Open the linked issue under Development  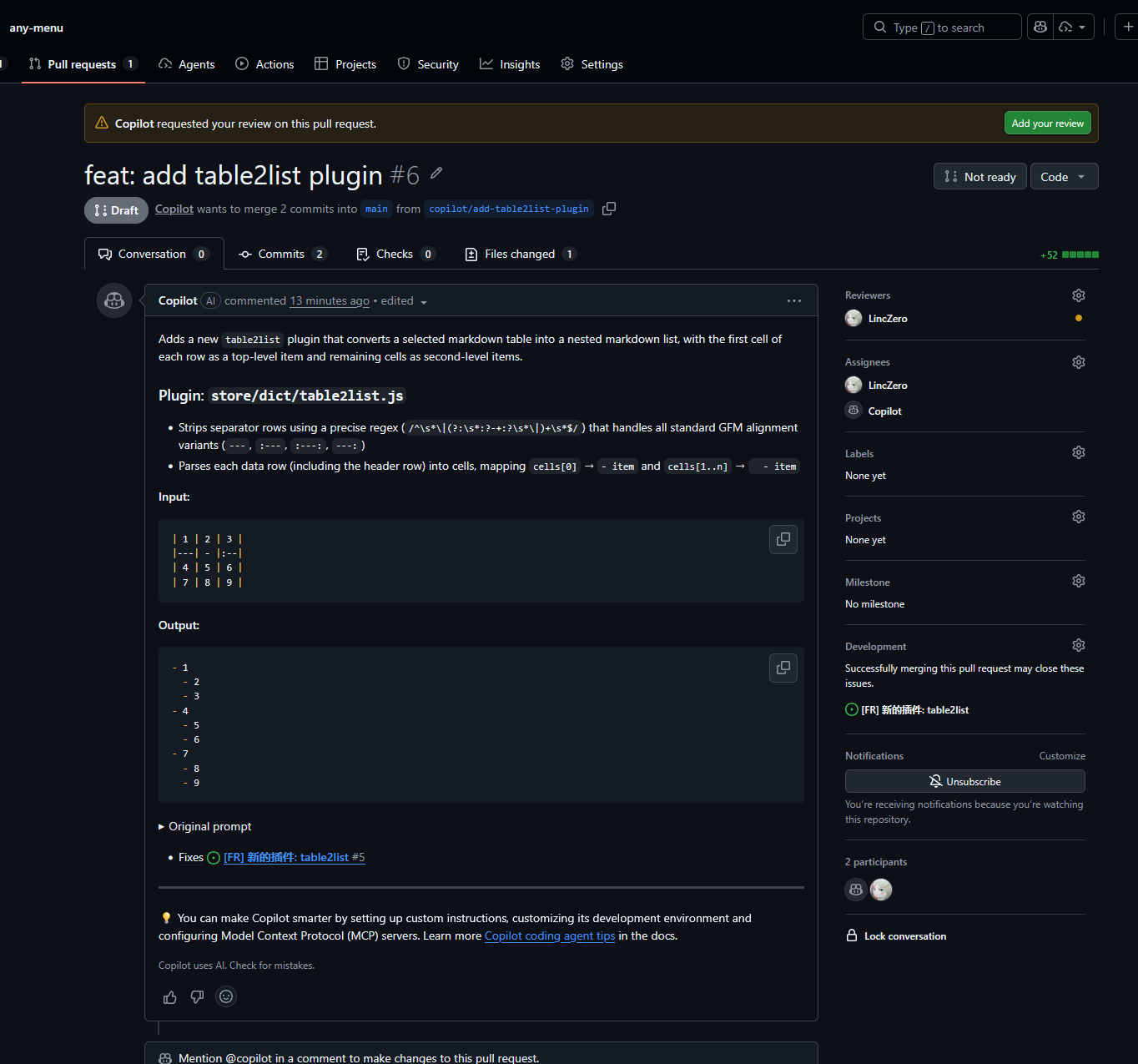point(915,709)
